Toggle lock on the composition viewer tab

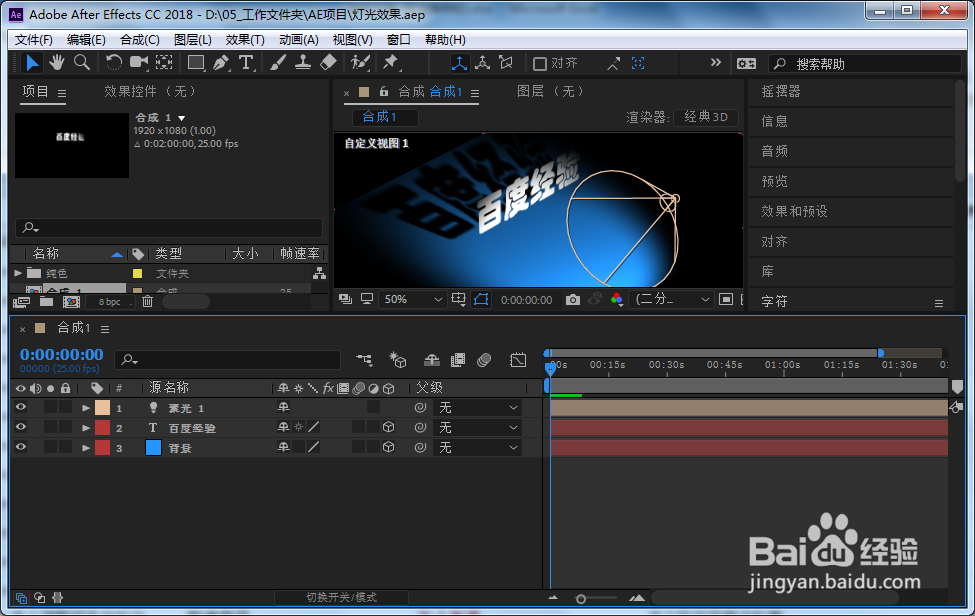[384, 91]
